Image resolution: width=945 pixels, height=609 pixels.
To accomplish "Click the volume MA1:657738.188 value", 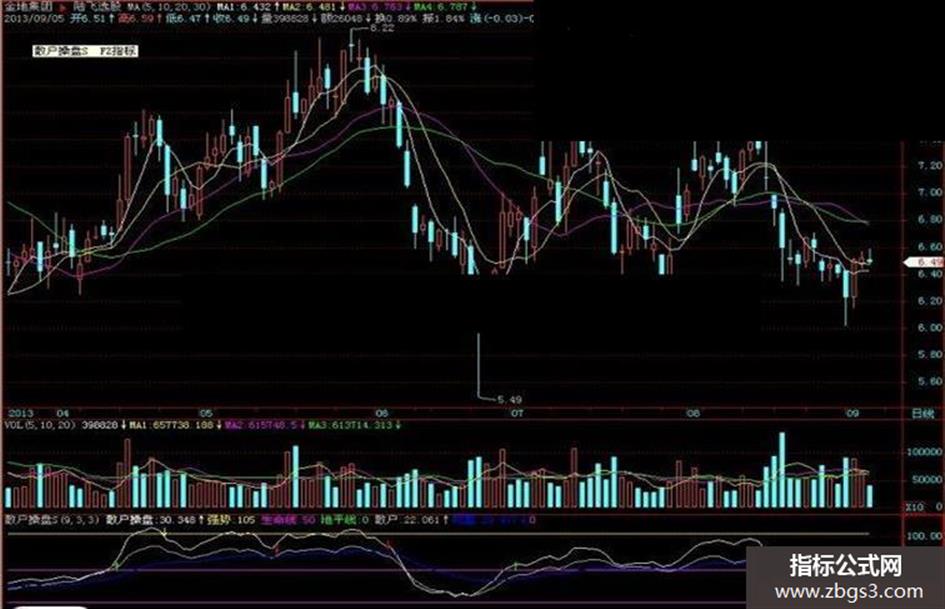I will [x=171, y=425].
